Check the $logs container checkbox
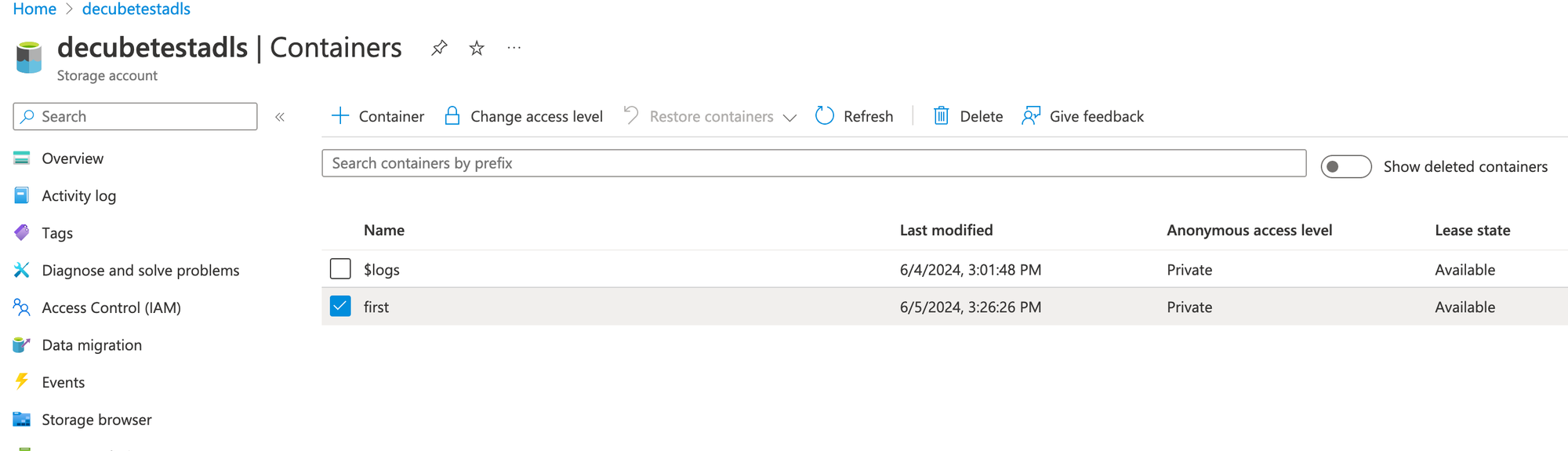Screen dimensions: 1568x451 (x=340, y=269)
